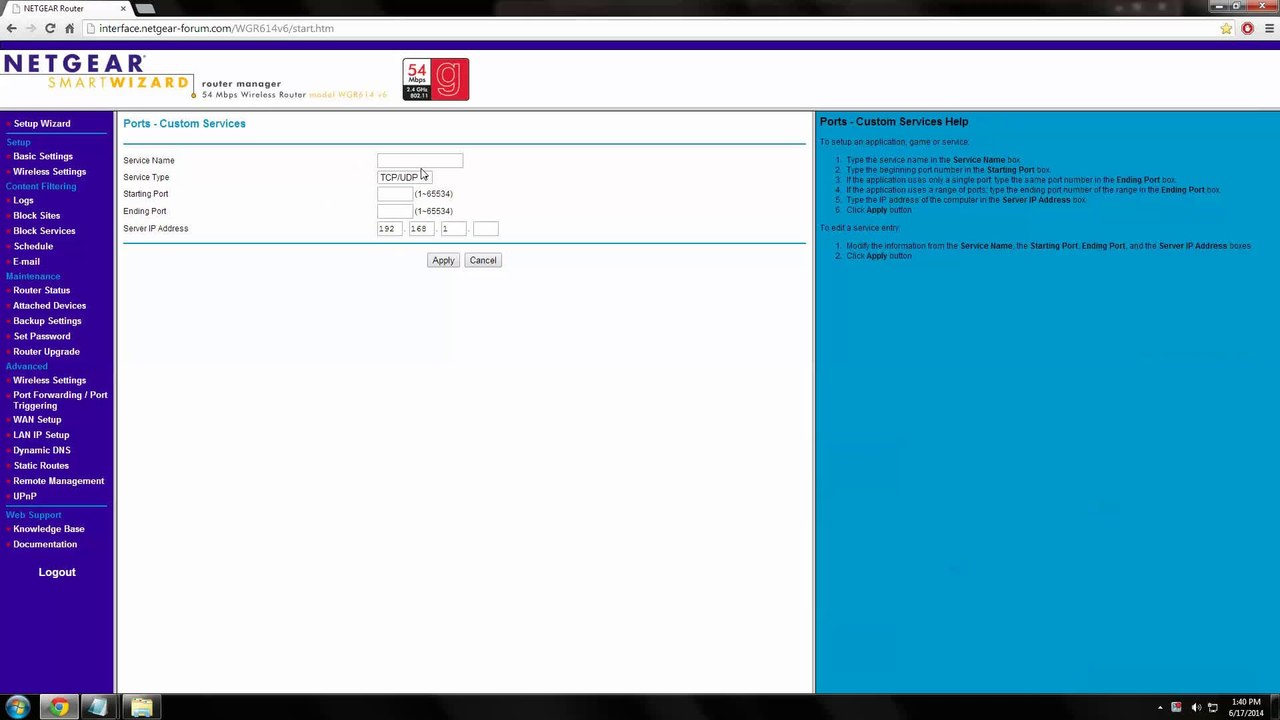Open Chrome from the taskbar
Screen dimensions: 1280x720
pos(59,707)
